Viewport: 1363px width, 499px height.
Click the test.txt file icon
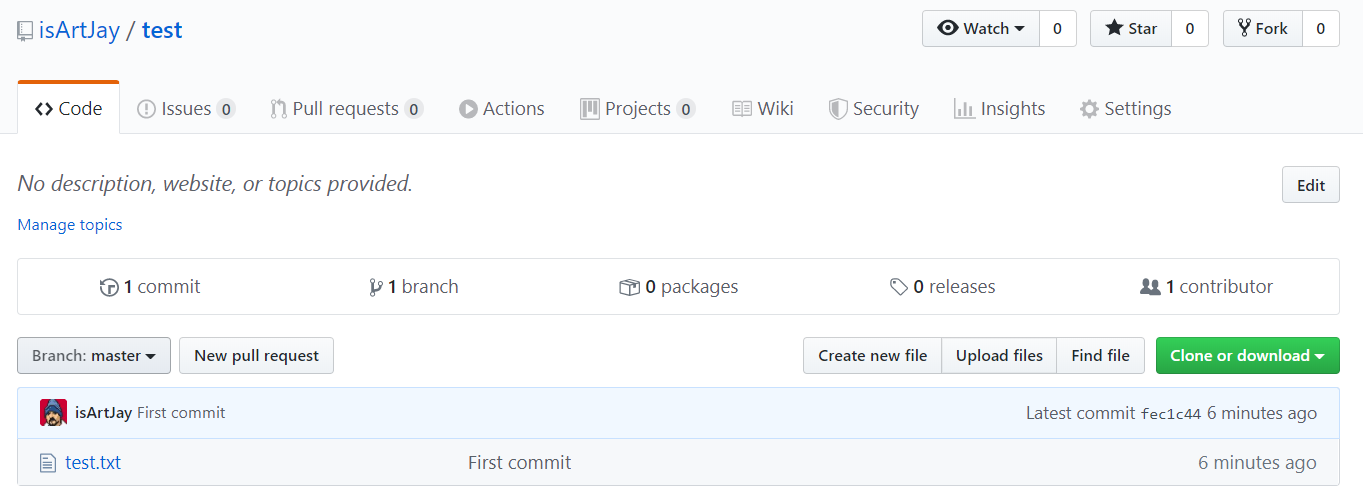click(x=47, y=463)
